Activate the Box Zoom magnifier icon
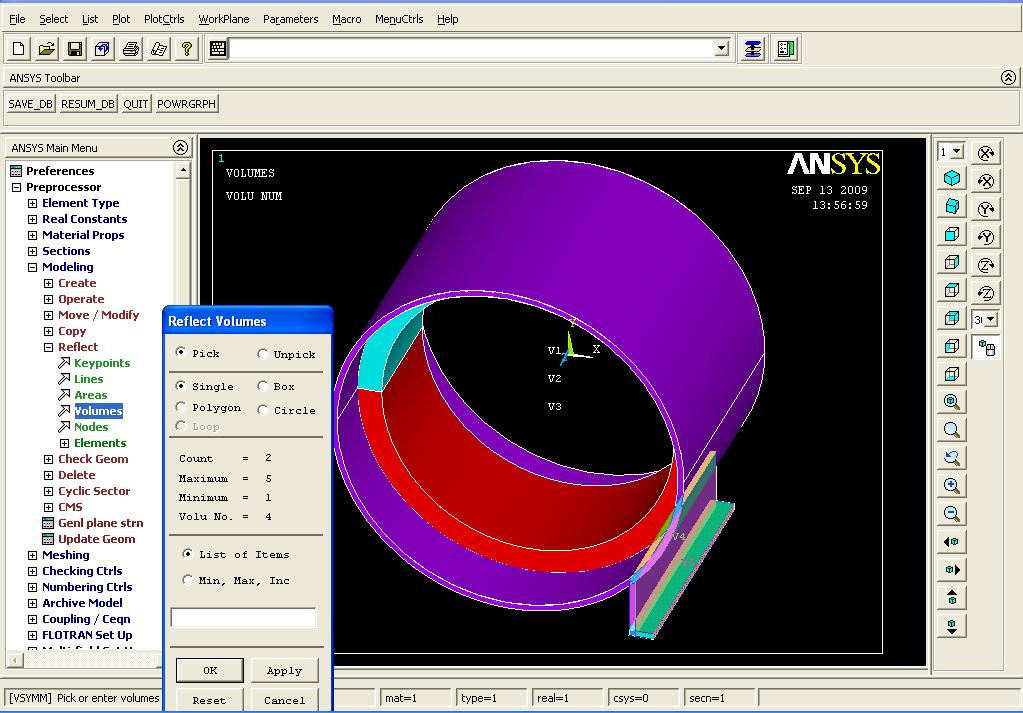 click(952, 429)
